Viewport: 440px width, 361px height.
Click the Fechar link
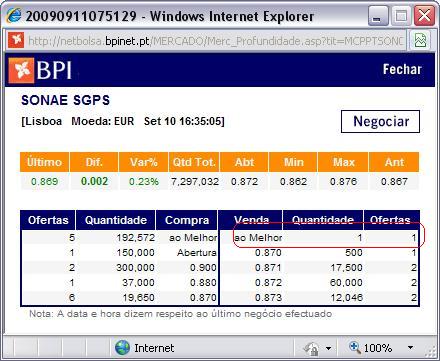[402, 69]
